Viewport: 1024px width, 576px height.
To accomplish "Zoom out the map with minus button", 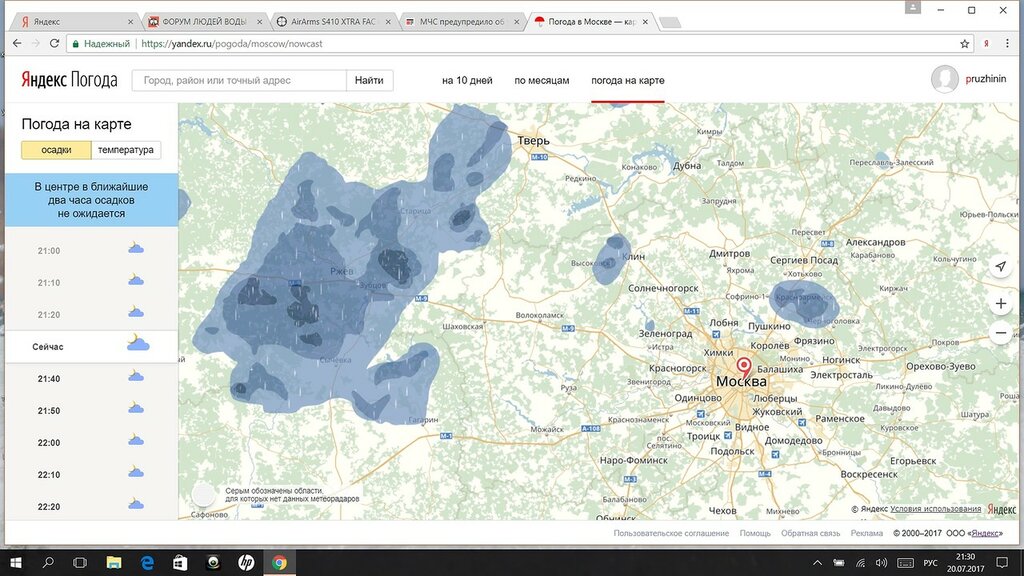I will pyautogui.click(x=1001, y=334).
